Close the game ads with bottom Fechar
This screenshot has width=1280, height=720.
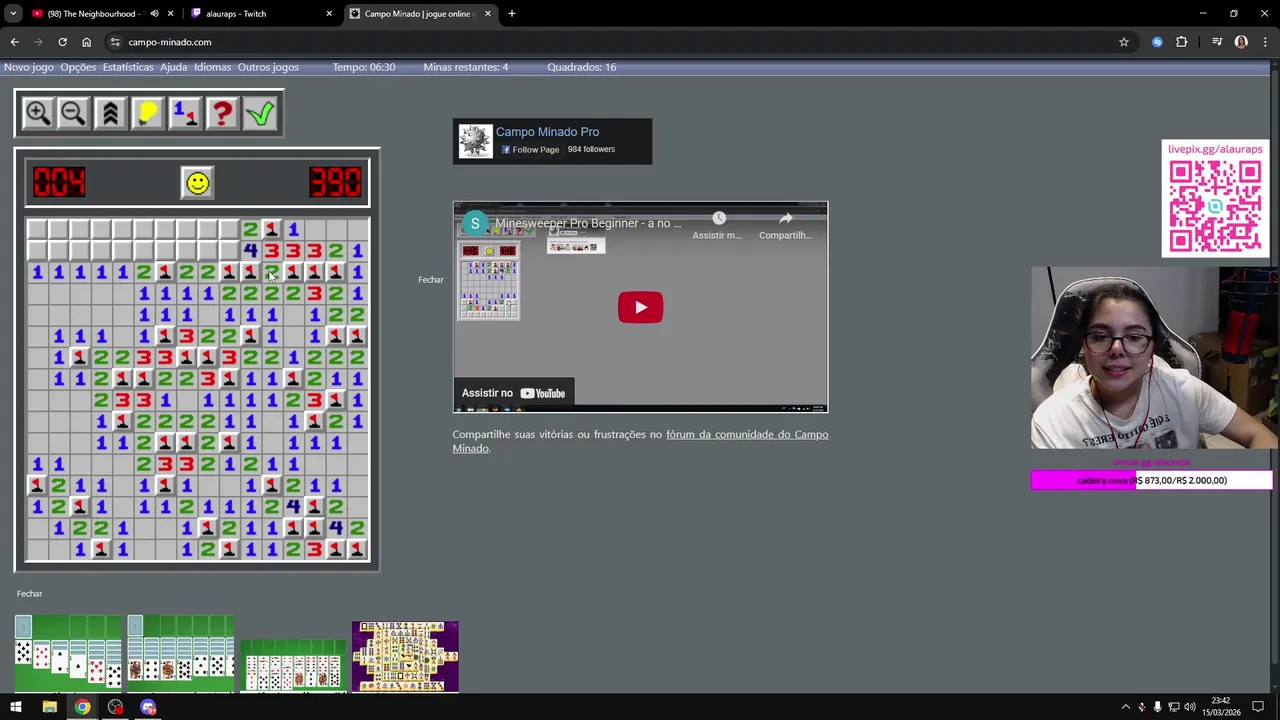pyautogui.click(x=29, y=594)
